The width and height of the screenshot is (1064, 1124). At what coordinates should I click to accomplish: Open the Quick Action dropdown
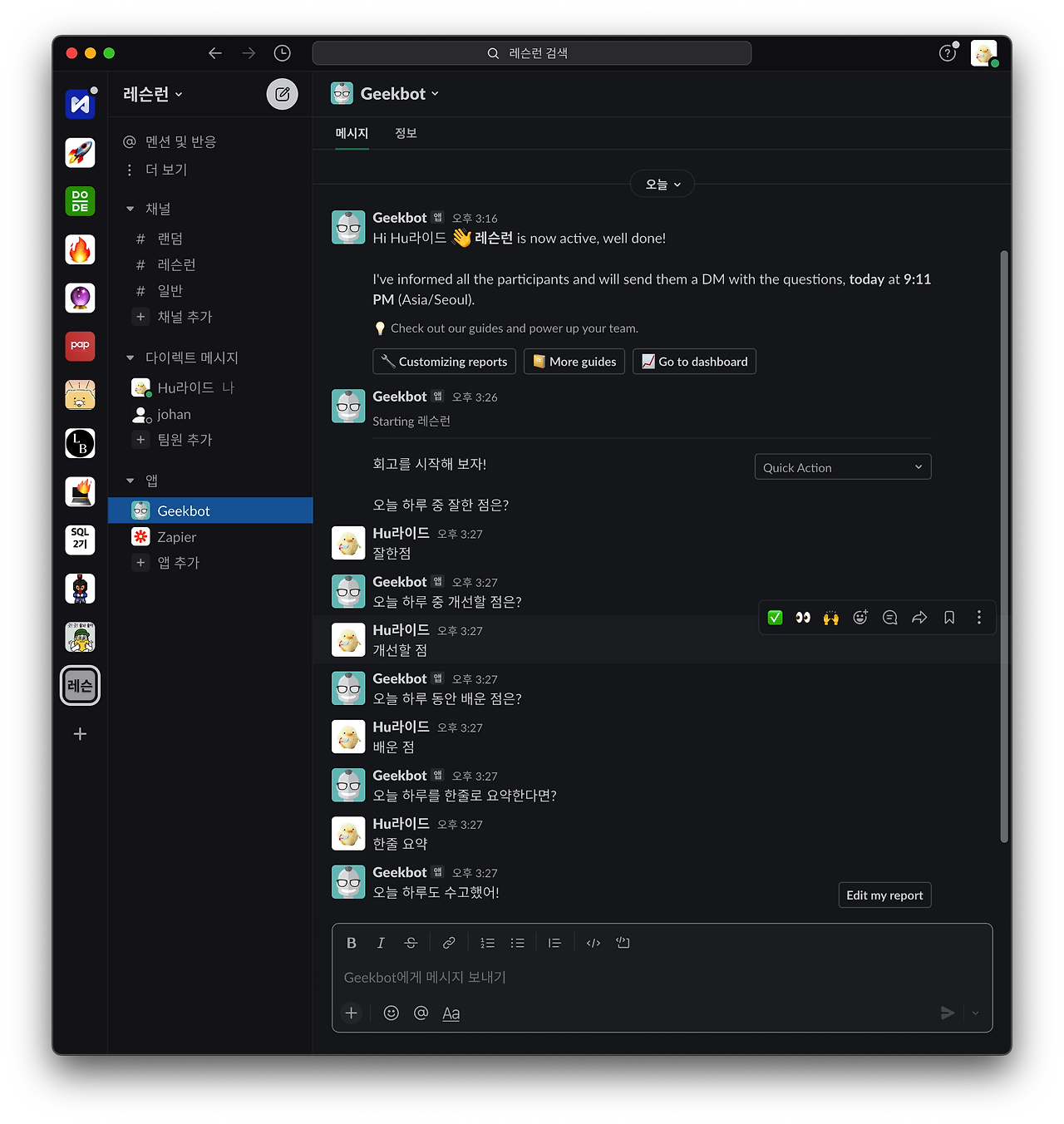843,467
